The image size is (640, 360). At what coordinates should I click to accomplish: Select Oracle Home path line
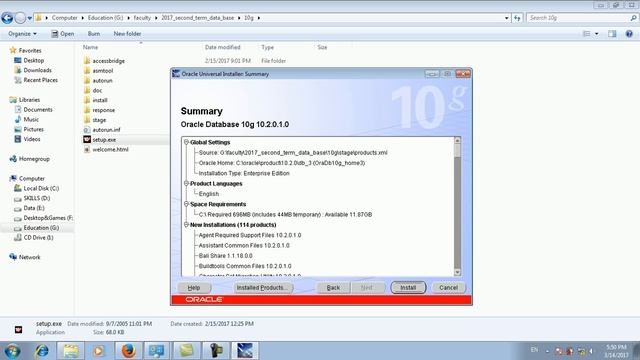282,163
